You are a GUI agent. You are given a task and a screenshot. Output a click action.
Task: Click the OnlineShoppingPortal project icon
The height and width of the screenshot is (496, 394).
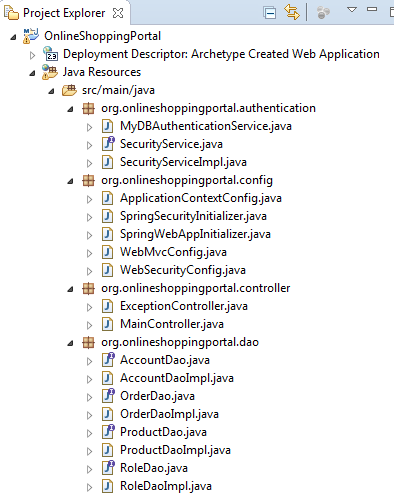(31, 36)
